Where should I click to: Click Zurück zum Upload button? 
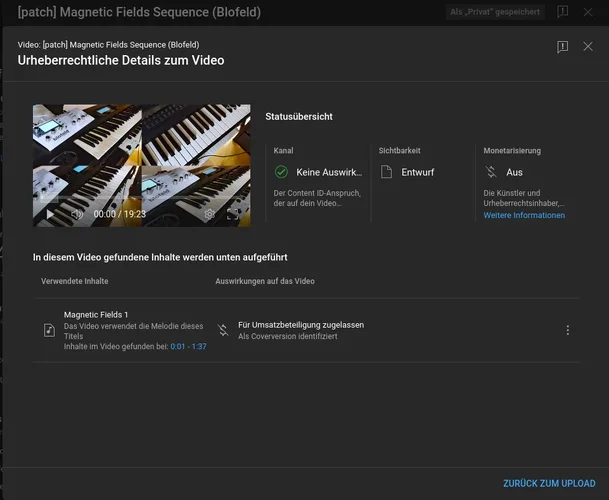point(549,483)
